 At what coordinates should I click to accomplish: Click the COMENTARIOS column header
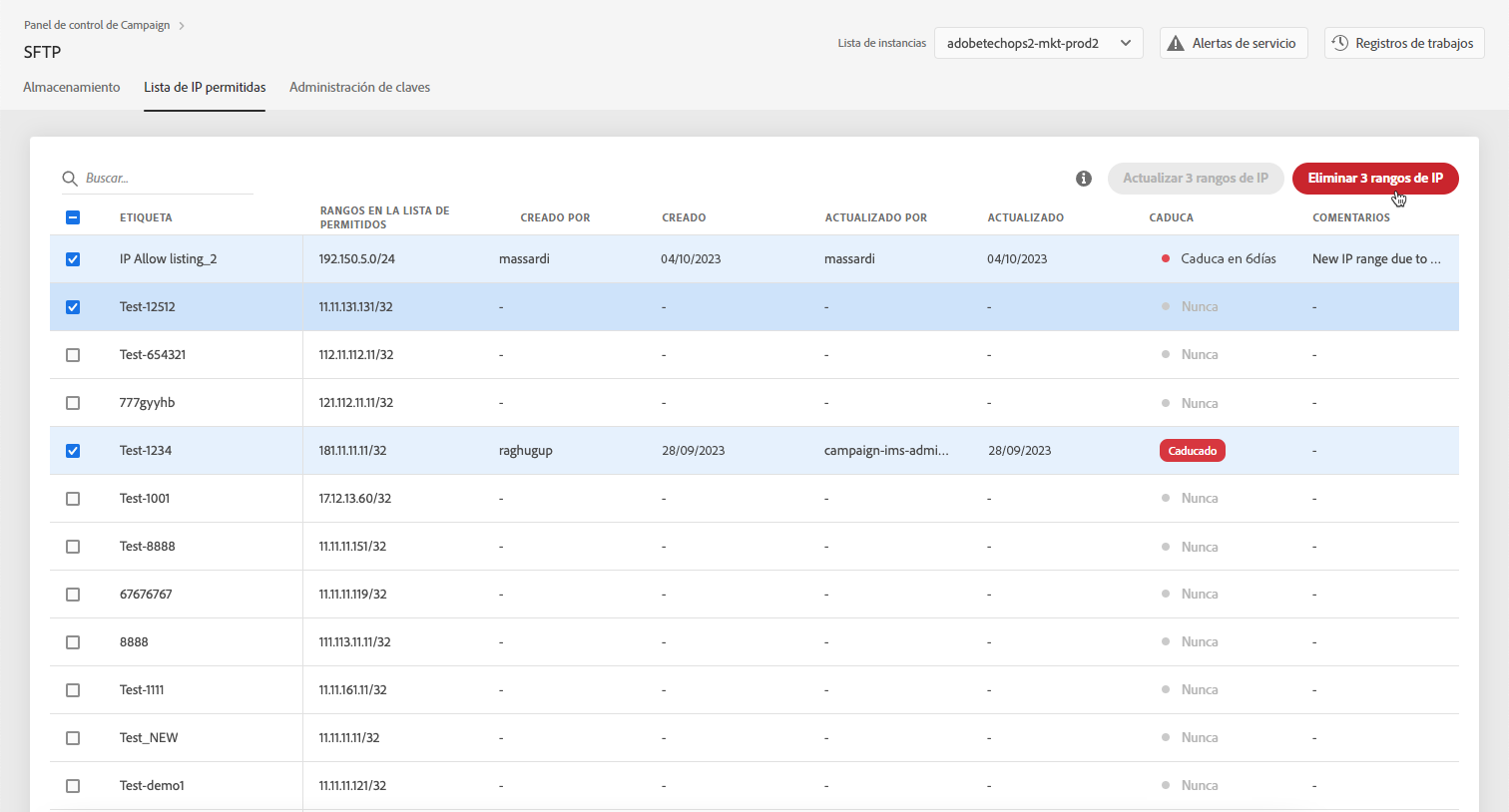coord(1350,217)
